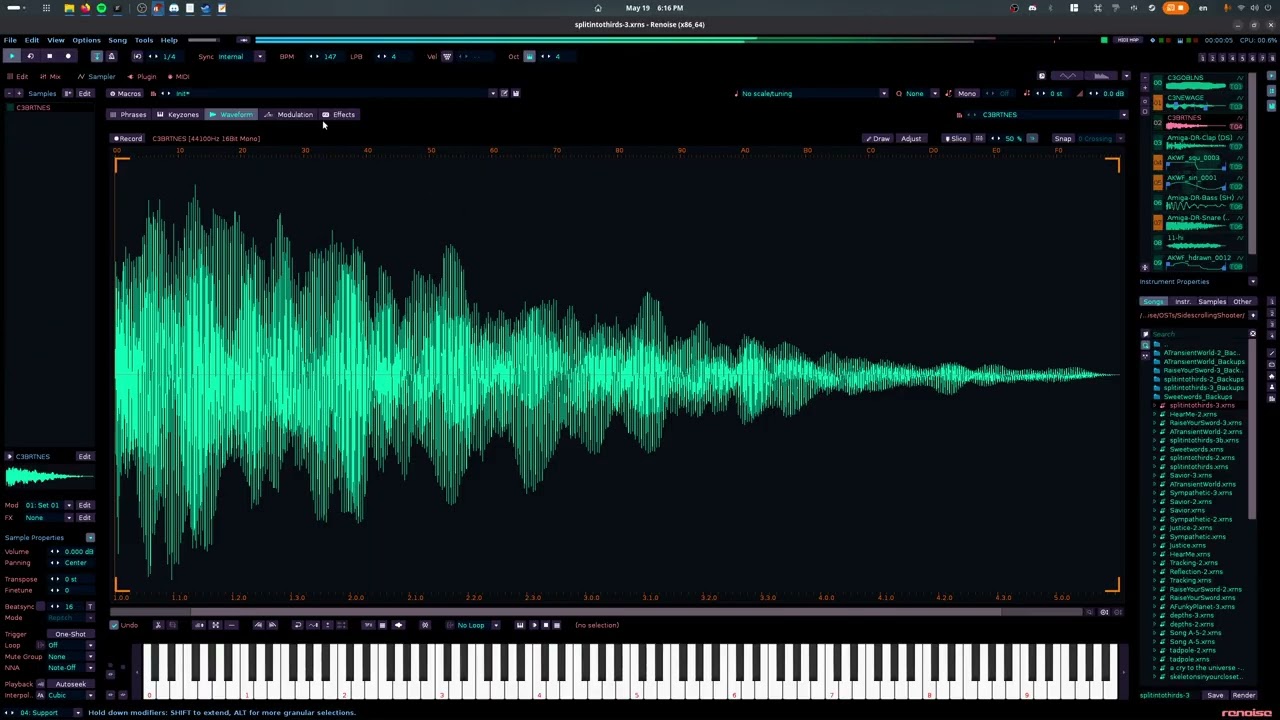Switch to the Modulation tab
This screenshot has width=1280, height=720.
(x=289, y=114)
